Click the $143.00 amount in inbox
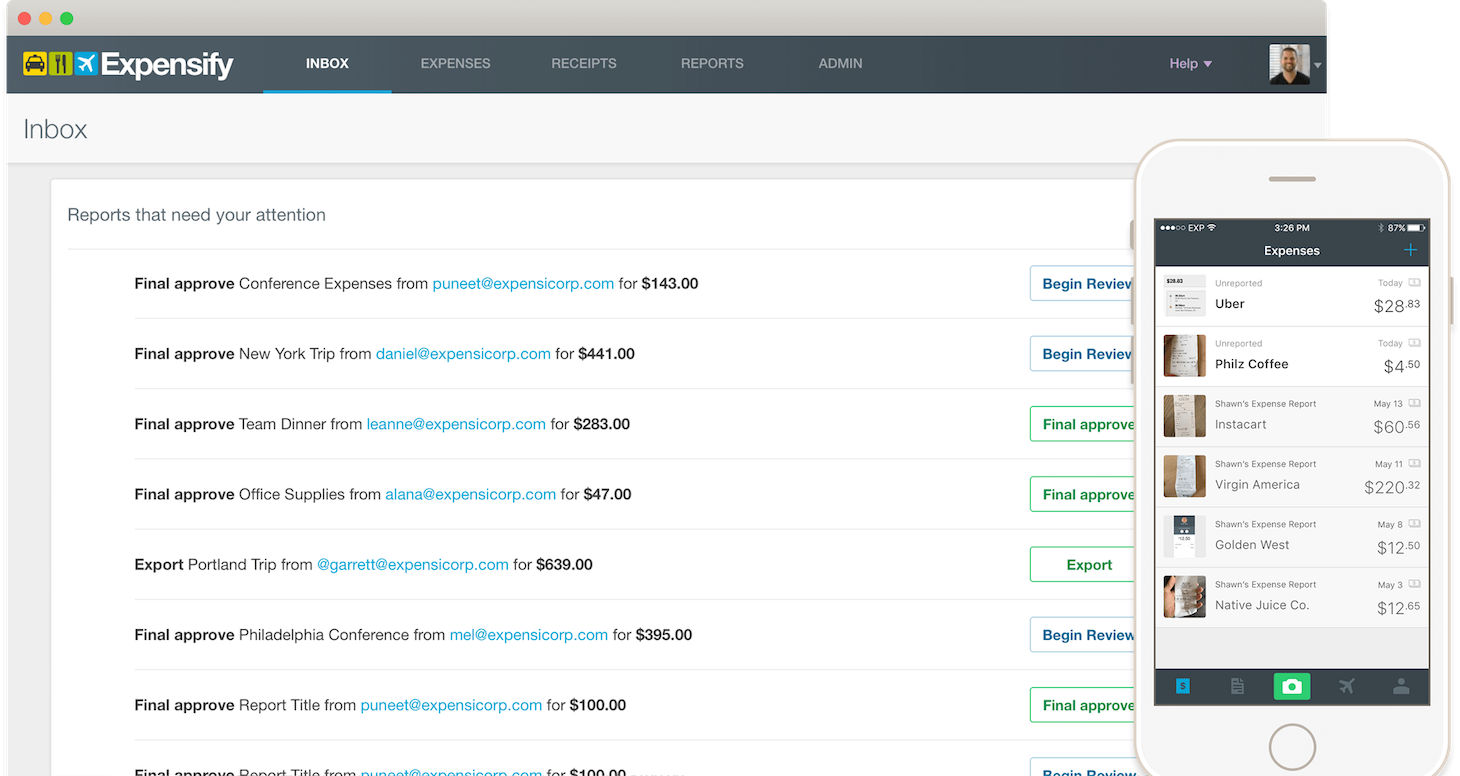This screenshot has width=1460, height=776. pos(670,284)
